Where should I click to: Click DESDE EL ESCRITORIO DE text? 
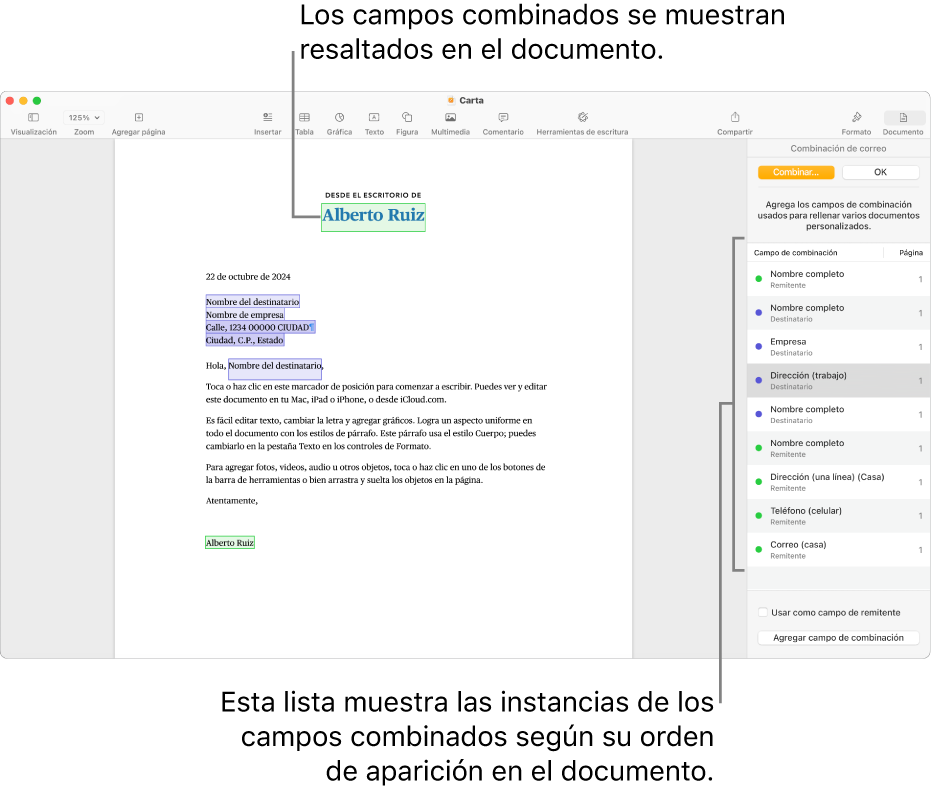click(373, 195)
